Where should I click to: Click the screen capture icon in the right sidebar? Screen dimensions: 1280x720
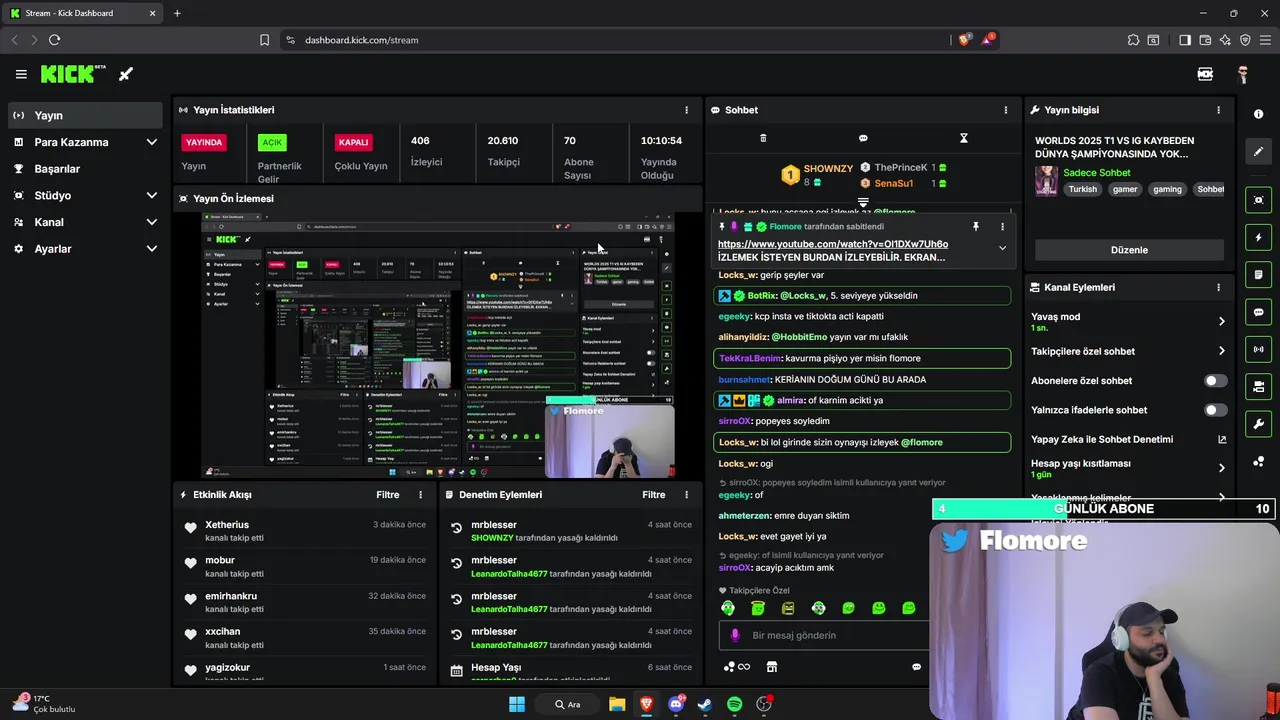(1258, 200)
